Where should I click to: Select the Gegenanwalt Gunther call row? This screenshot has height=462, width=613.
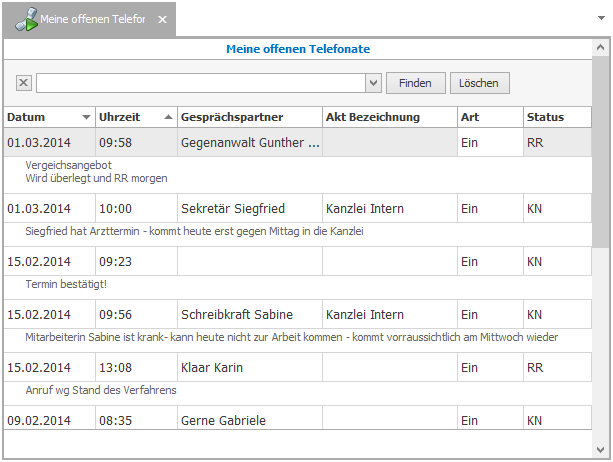click(x=250, y=143)
